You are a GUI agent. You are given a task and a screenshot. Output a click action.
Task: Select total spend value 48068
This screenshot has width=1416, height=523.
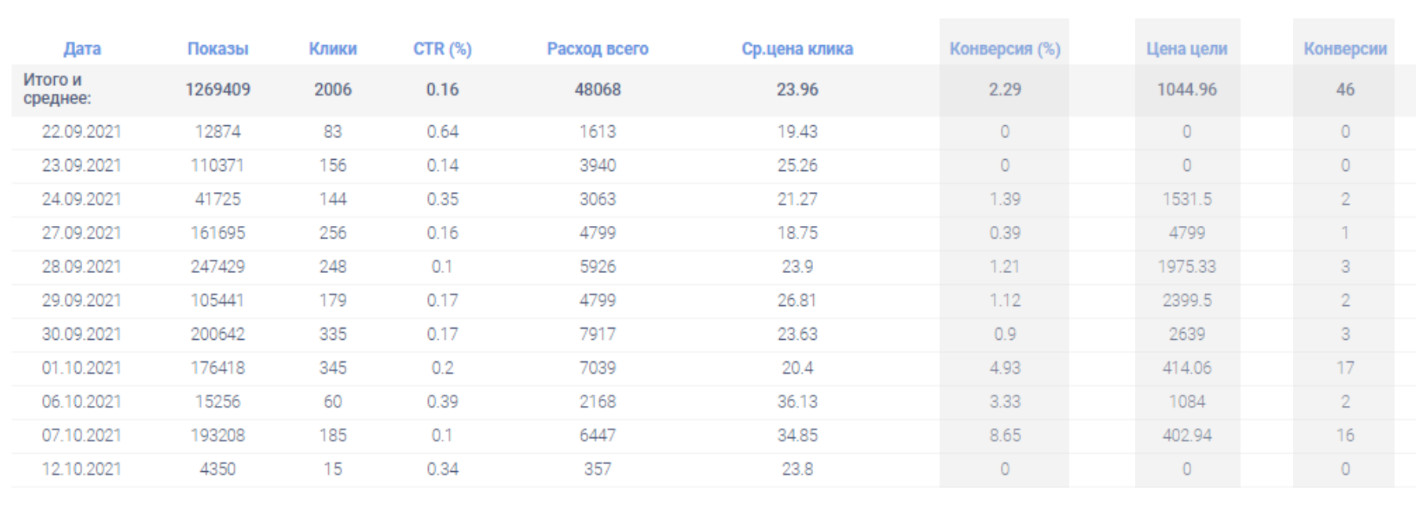point(597,90)
